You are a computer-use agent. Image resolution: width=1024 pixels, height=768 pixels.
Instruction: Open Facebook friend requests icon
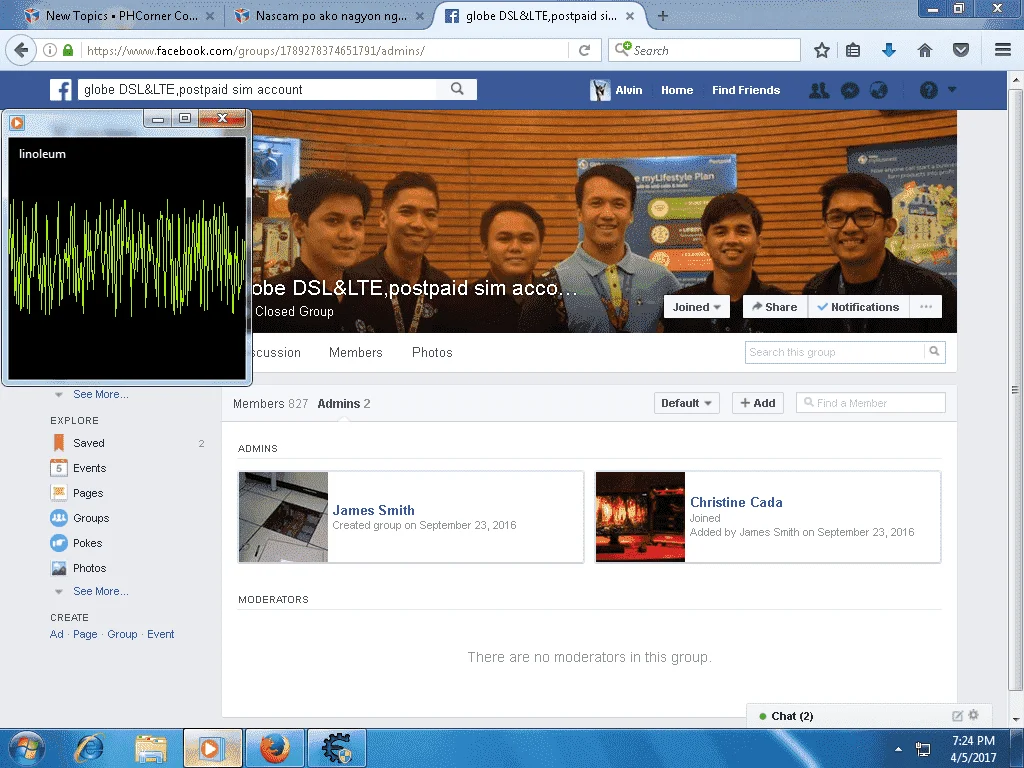coord(819,90)
